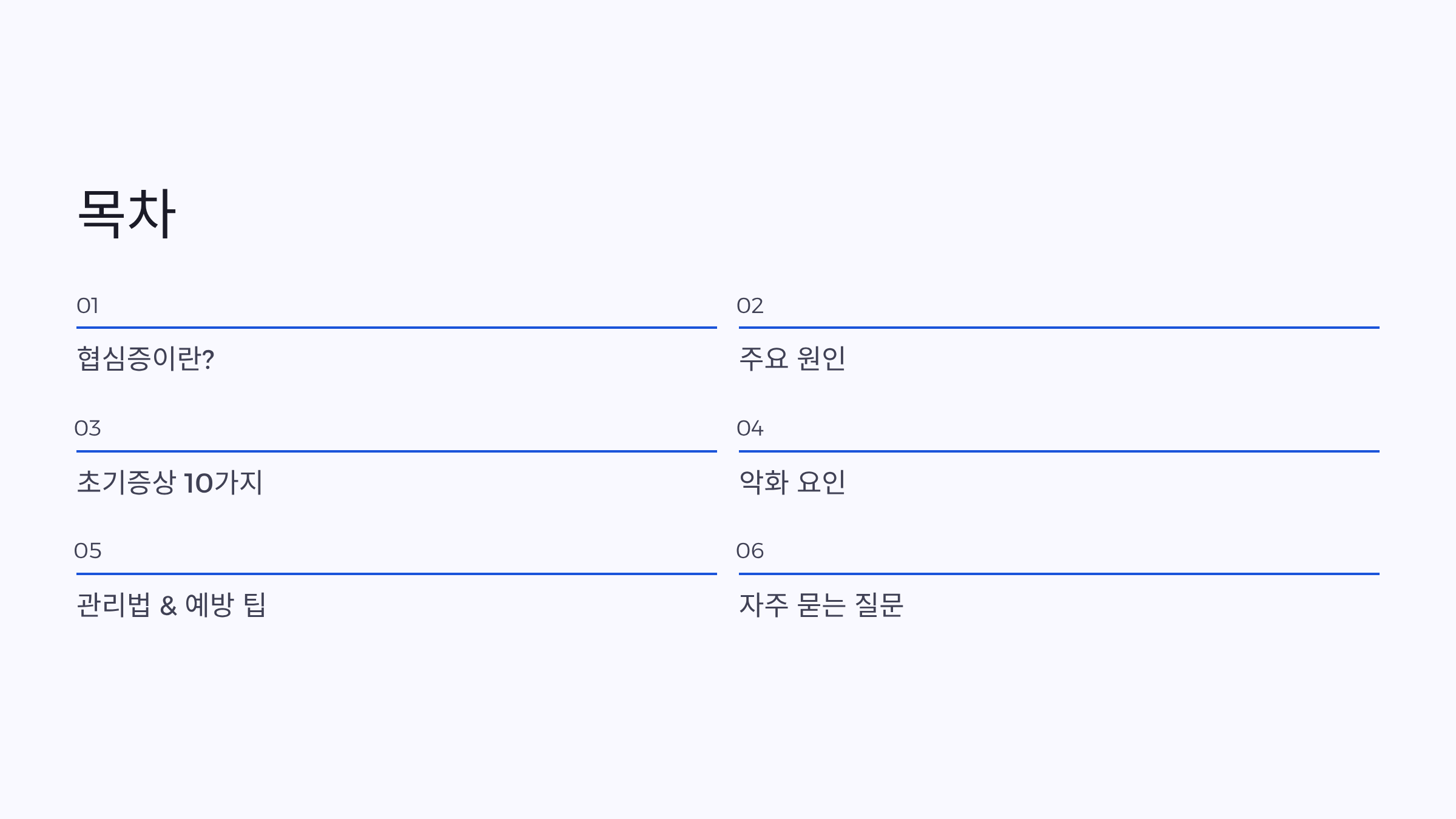Viewport: 1456px width, 819px height.
Task: Click the section number 02
Action: (750, 306)
